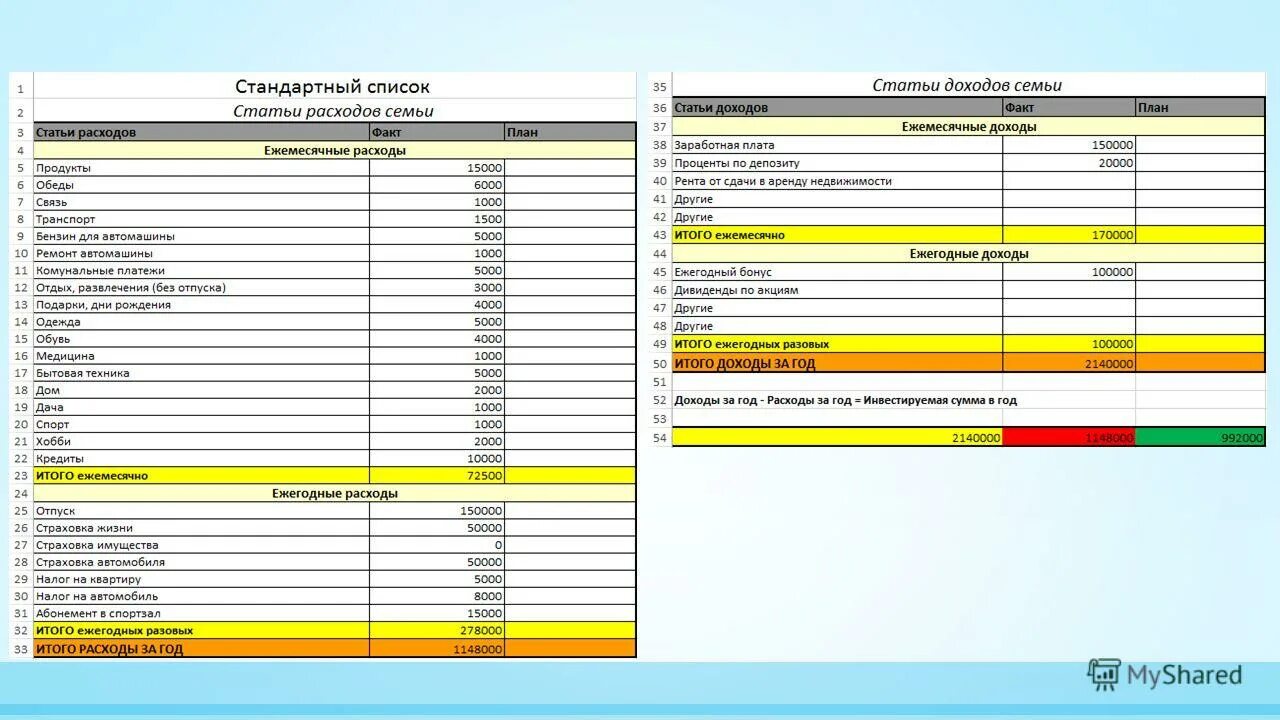The image size is (1280, 720).
Task: Click the red cell showing 1148000
Action: point(1070,437)
